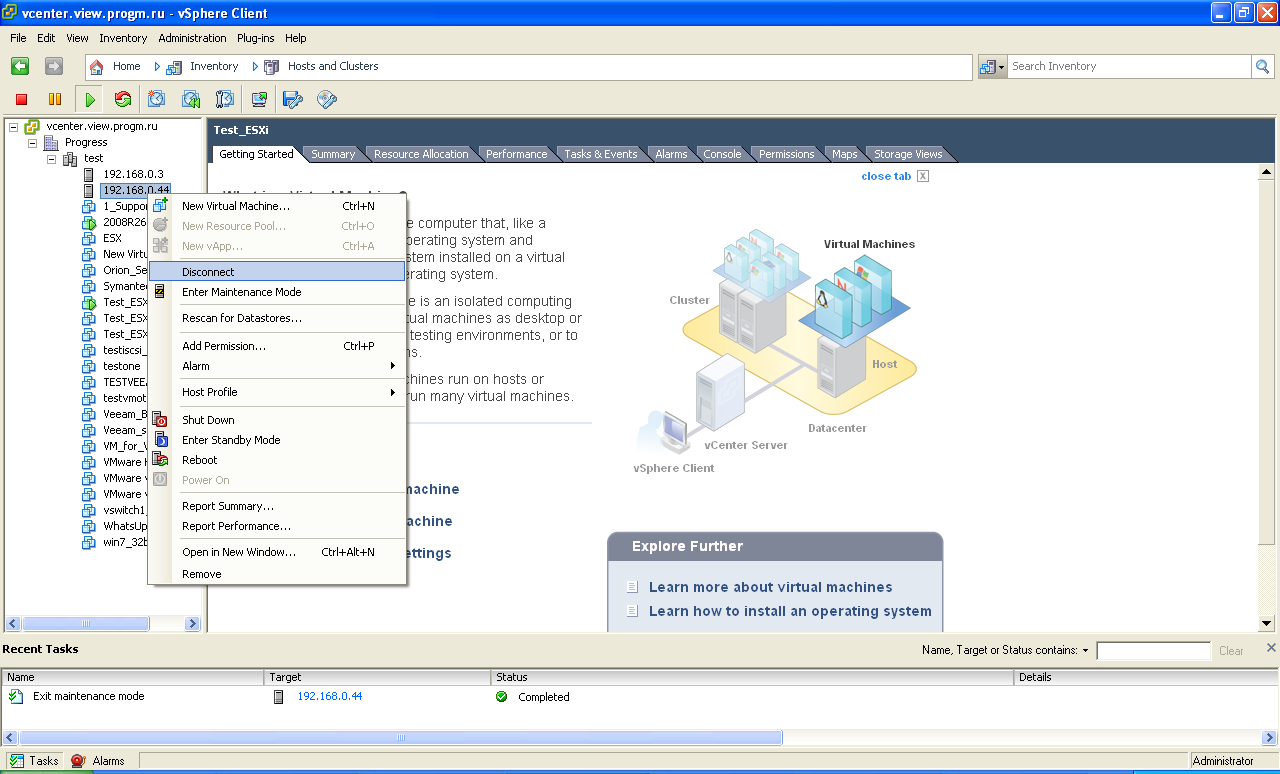Click the CD/DVD drive connect icon
The width and height of the screenshot is (1280, 774).
coord(327,99)
